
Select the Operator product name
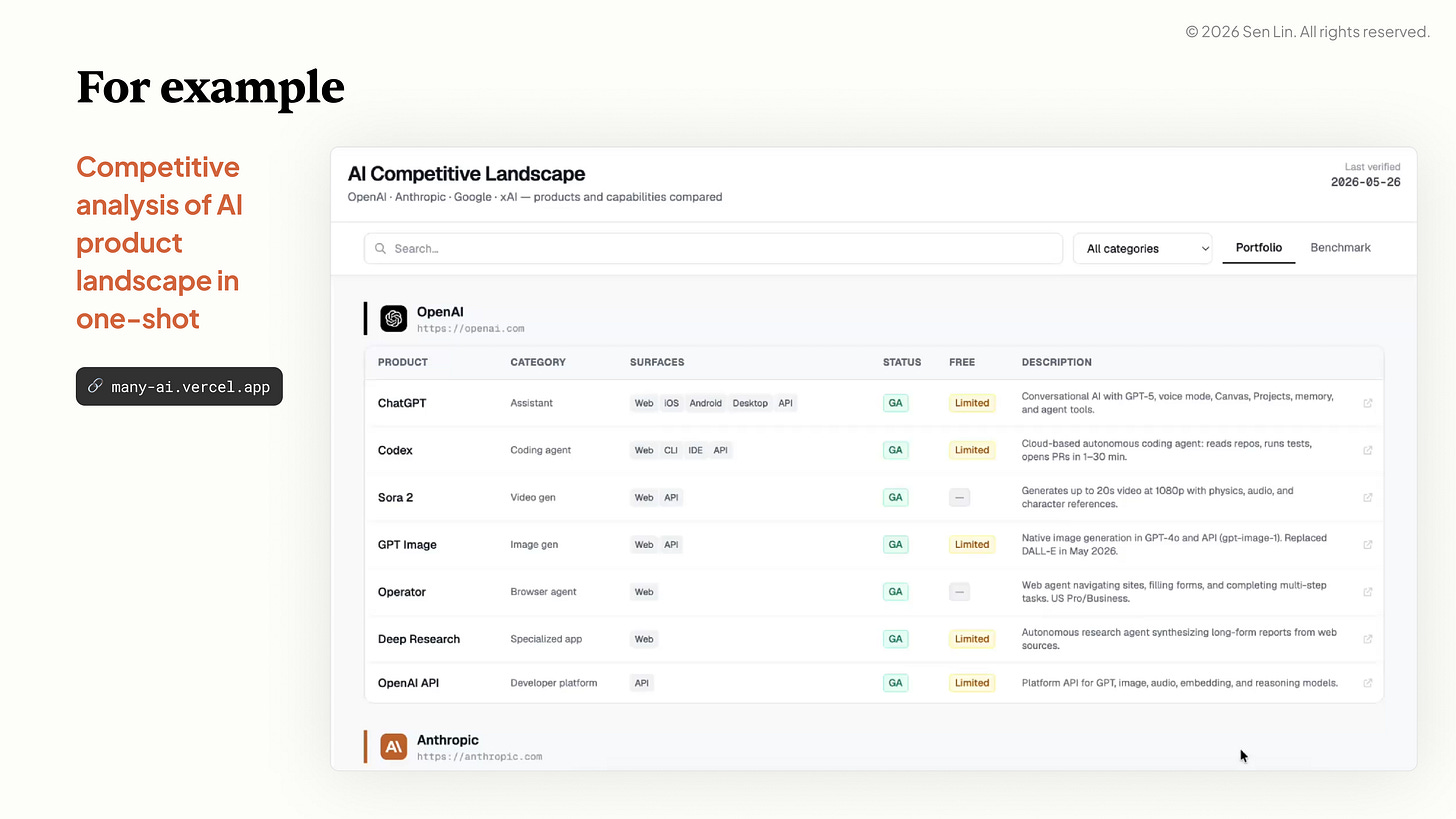point(402,592)
